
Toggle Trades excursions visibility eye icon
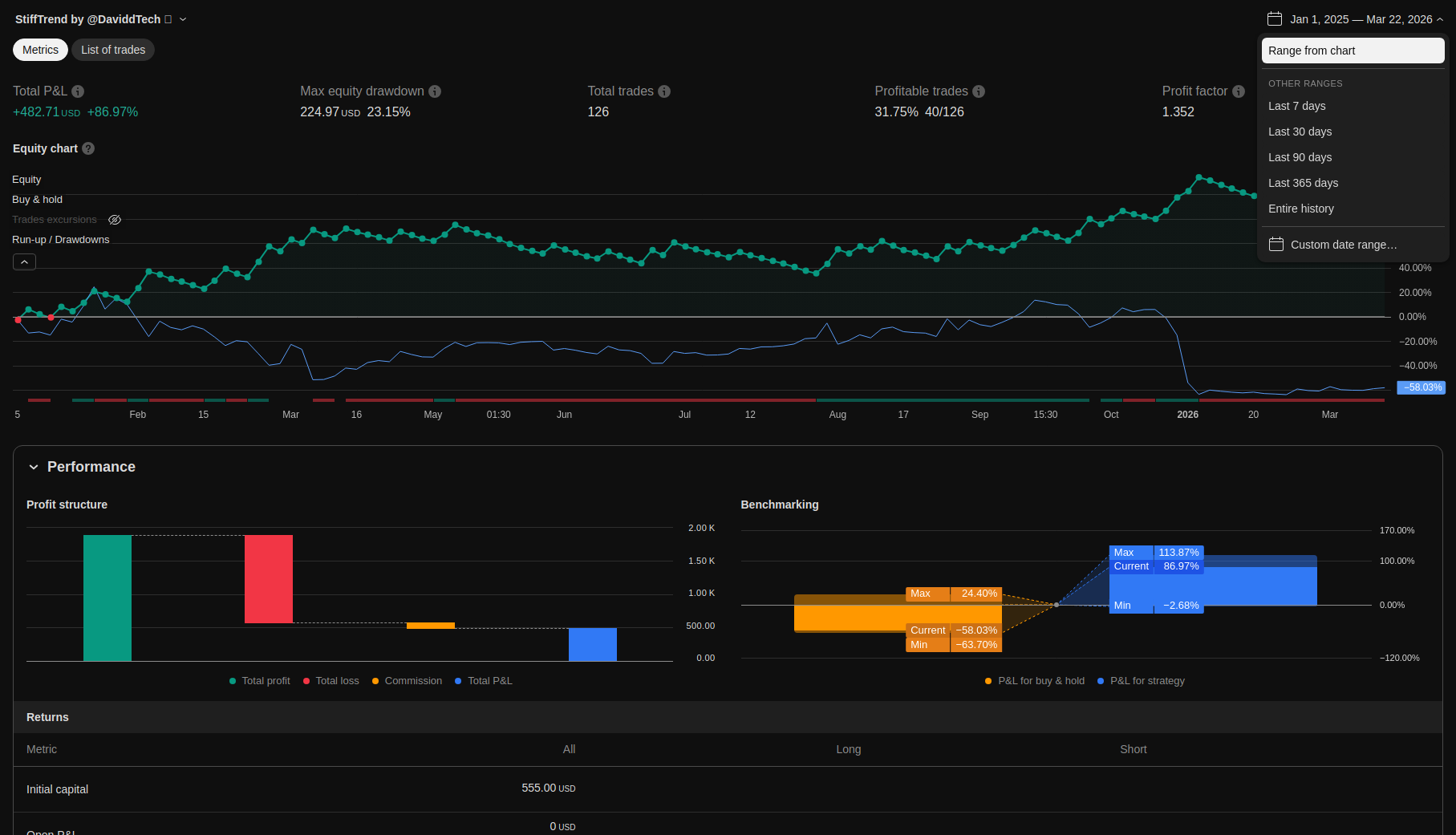click(115, 220)
